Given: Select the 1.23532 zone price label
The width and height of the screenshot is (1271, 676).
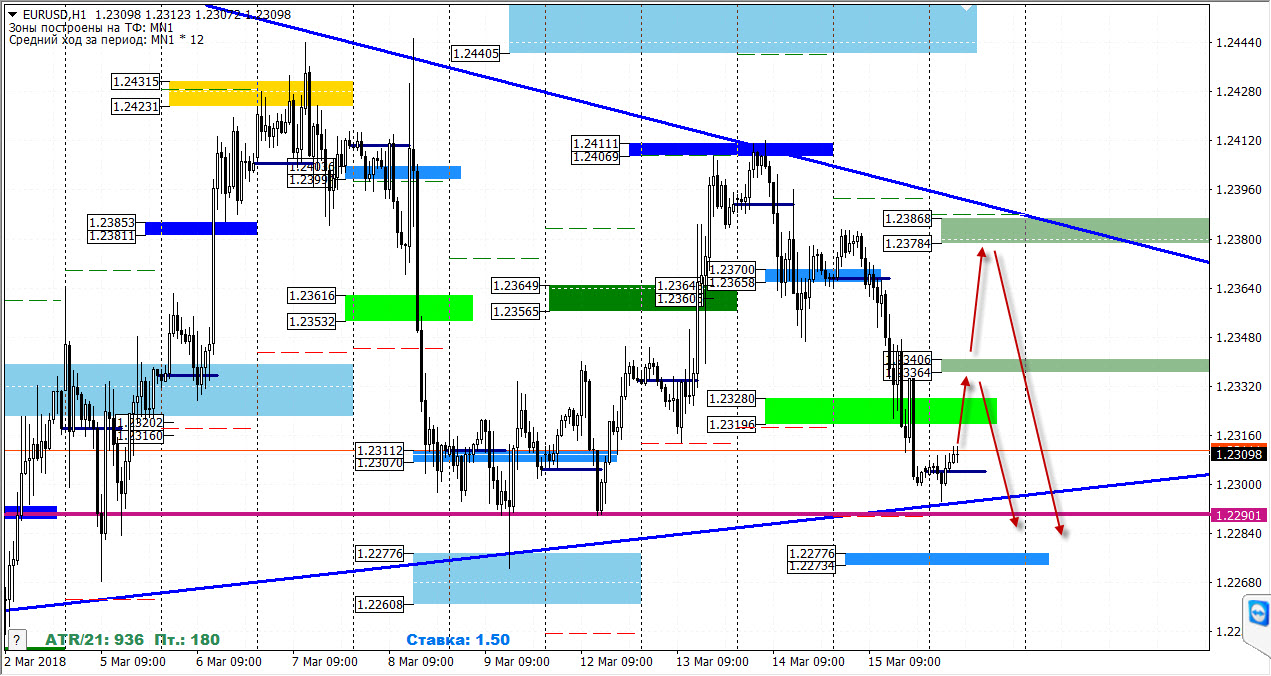Looking at the screenshot, I should [x=312, y=321].
